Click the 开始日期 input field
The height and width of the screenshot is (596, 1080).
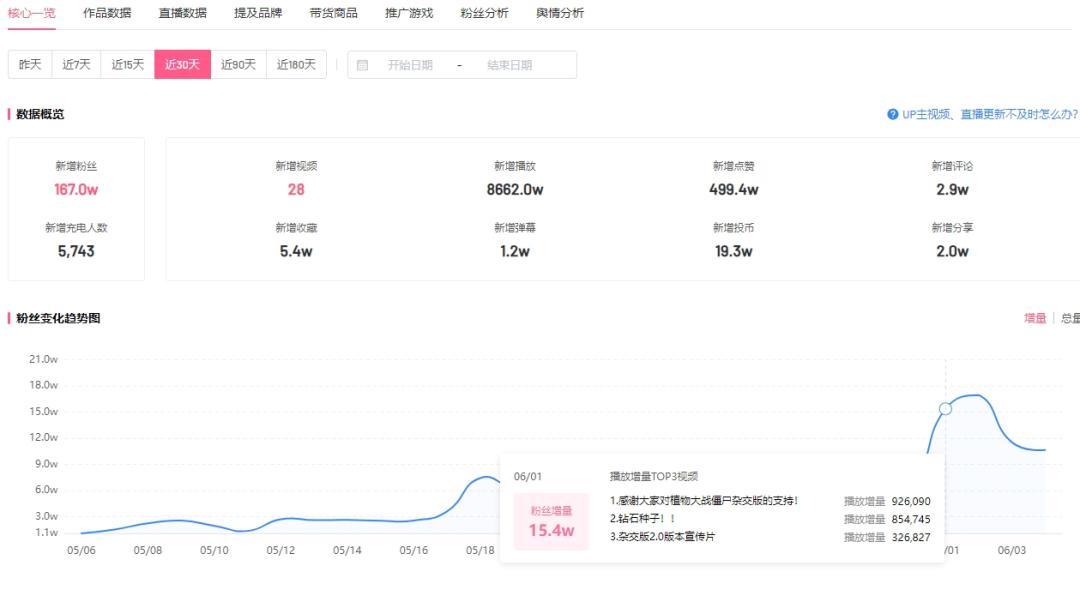click(x=410, y=65)
